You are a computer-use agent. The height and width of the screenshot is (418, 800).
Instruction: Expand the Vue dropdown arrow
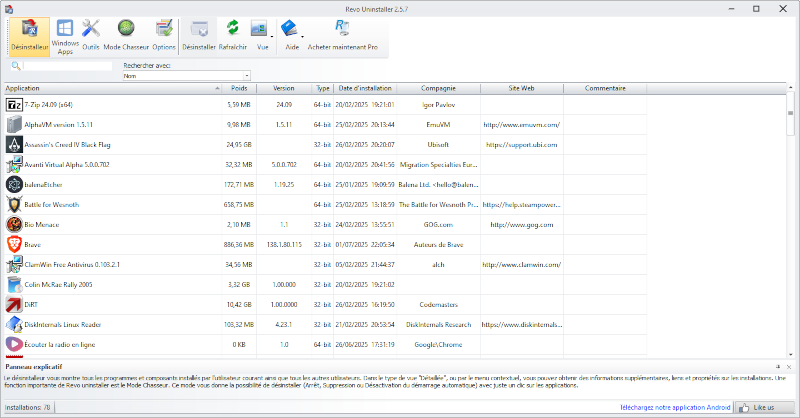pyautogui.click(x=272, y=37)
